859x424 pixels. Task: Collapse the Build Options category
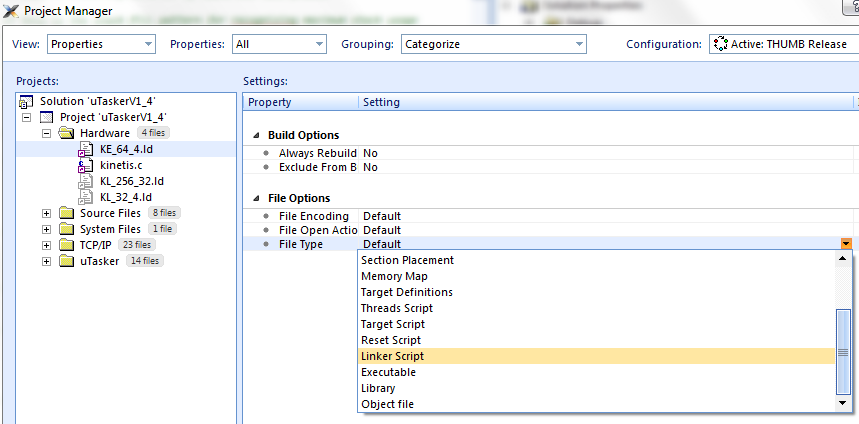point(256,135)
